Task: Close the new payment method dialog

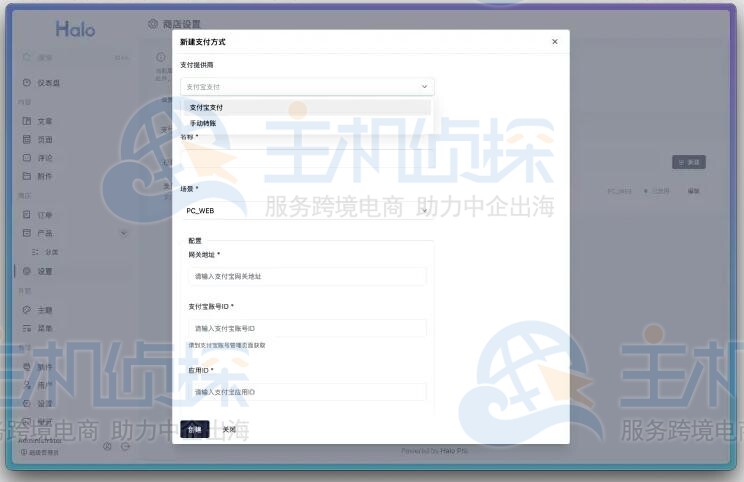Action: coord(554,42)
